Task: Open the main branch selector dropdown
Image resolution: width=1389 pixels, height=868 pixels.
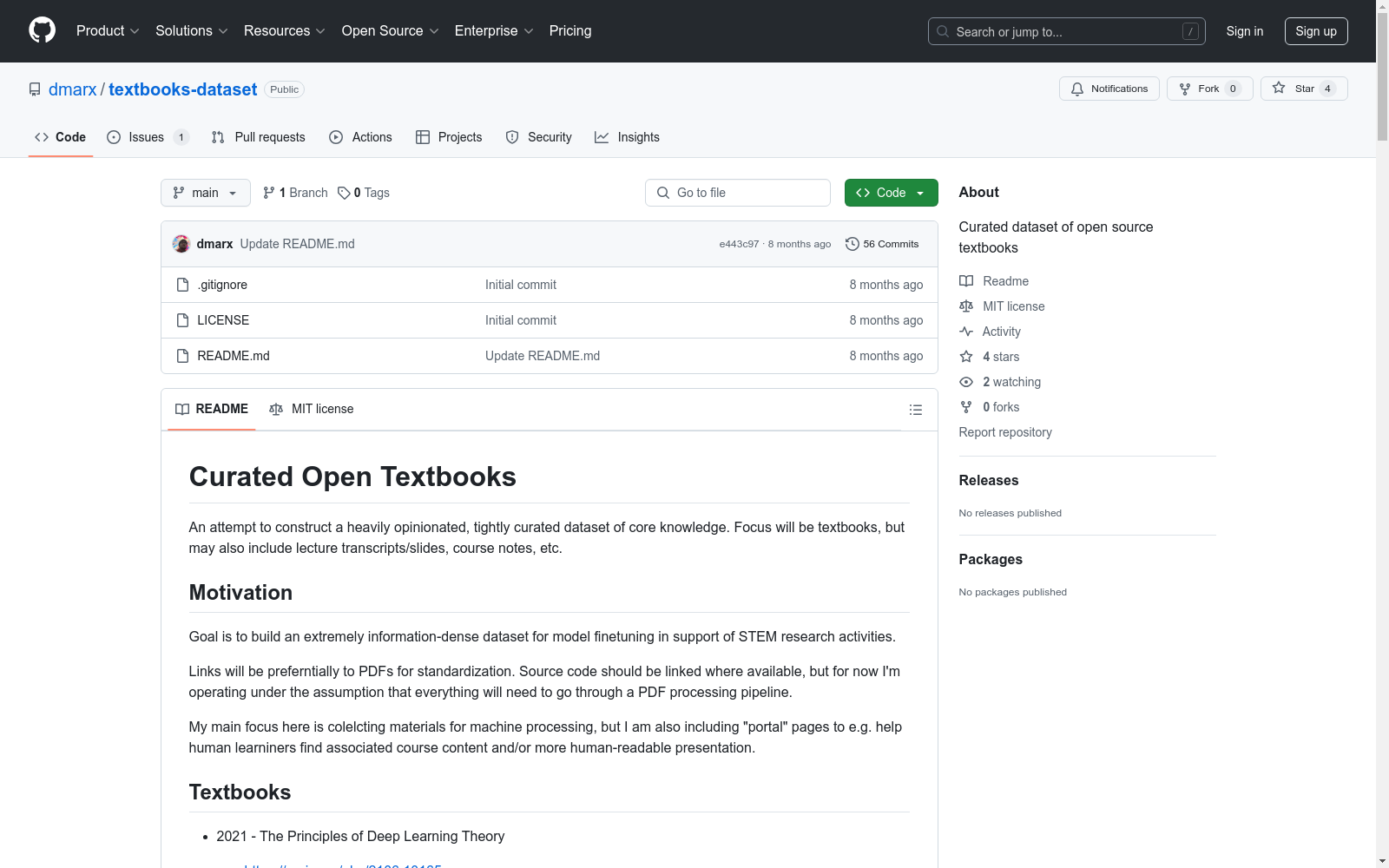Action: (x=206, y=193)
